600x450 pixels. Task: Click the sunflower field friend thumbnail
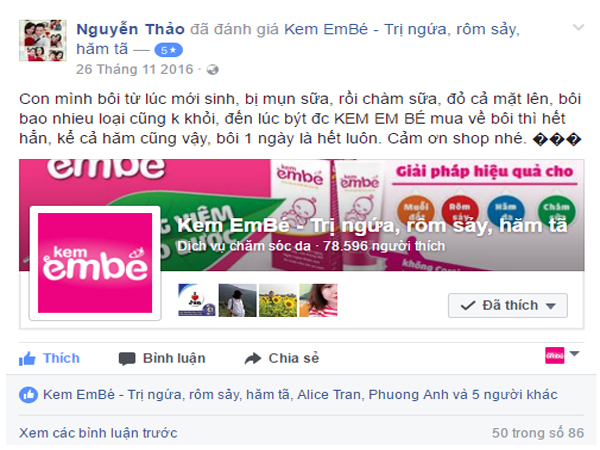click(278, 300)
